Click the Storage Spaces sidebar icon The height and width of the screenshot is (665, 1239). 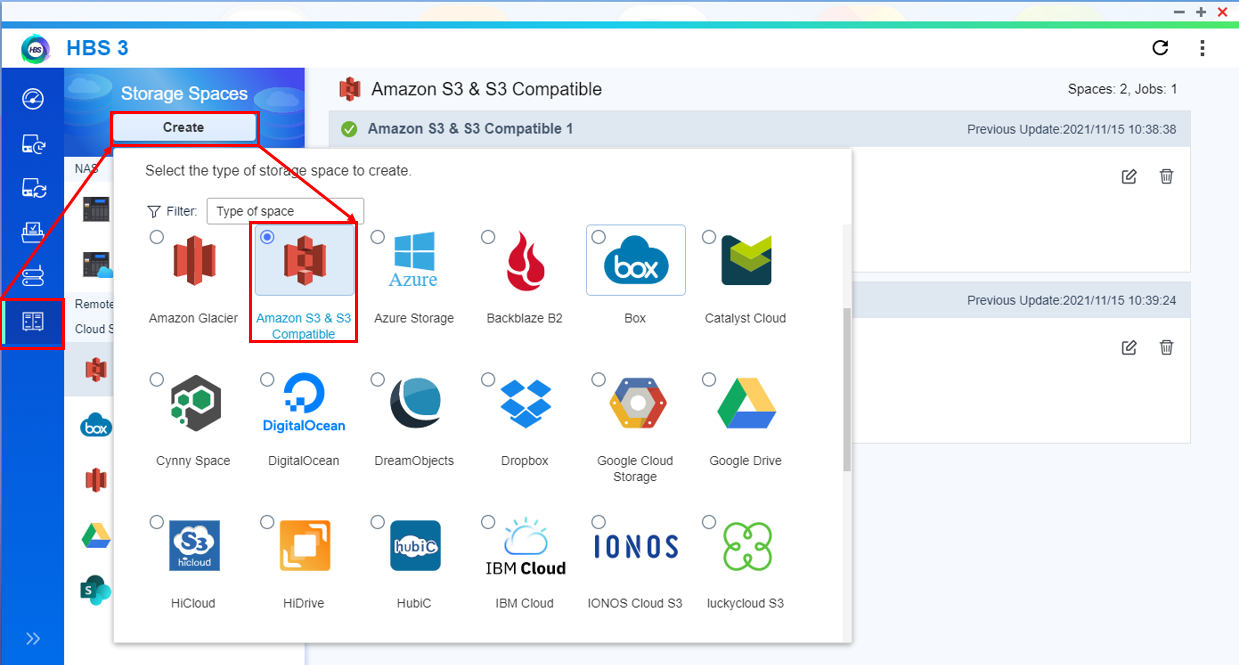coord(32,321)
